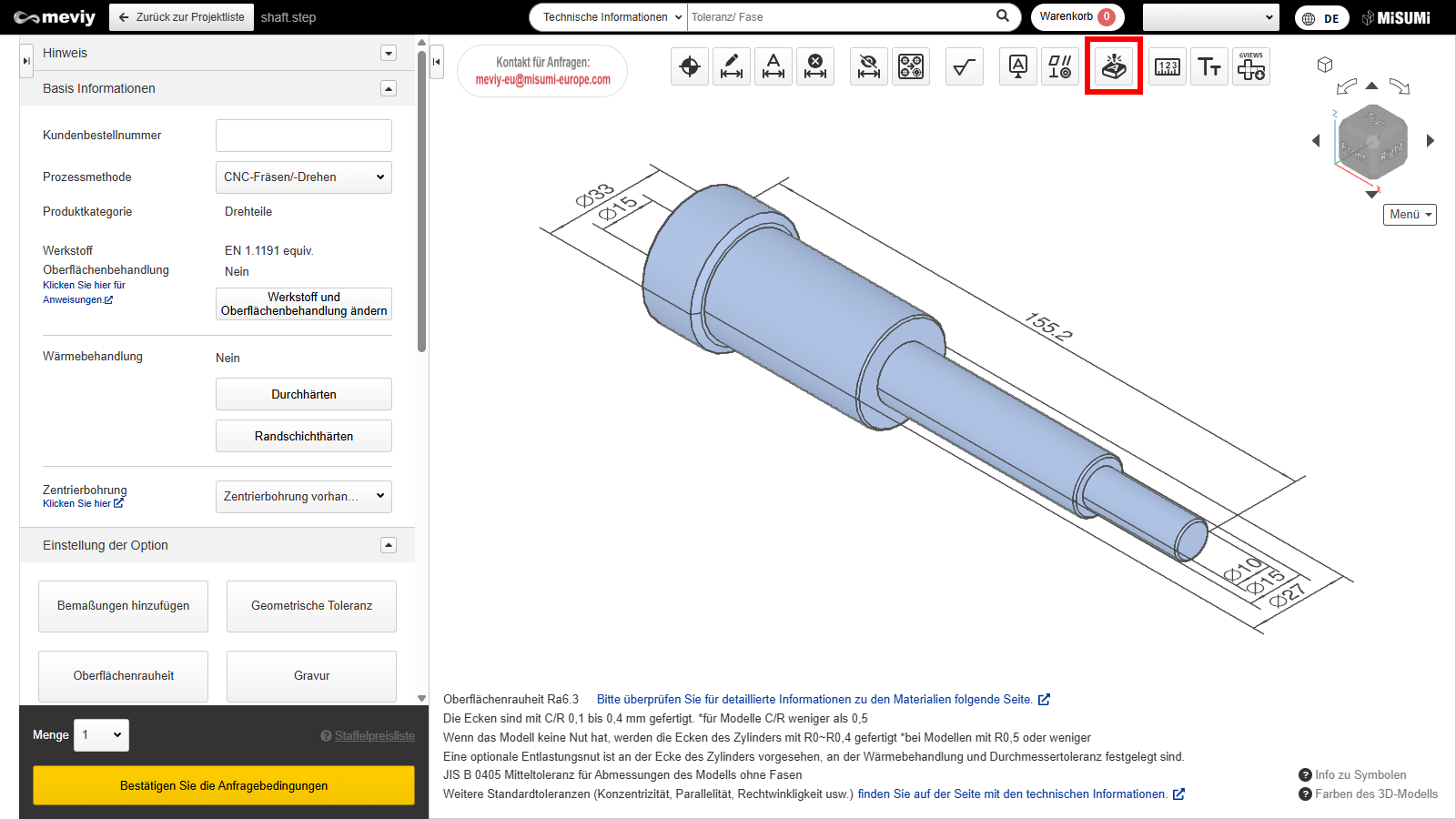The height and width of the screenshot is (819, 1456).
Task: Click the Top face of view cube
Action: 1373,118
